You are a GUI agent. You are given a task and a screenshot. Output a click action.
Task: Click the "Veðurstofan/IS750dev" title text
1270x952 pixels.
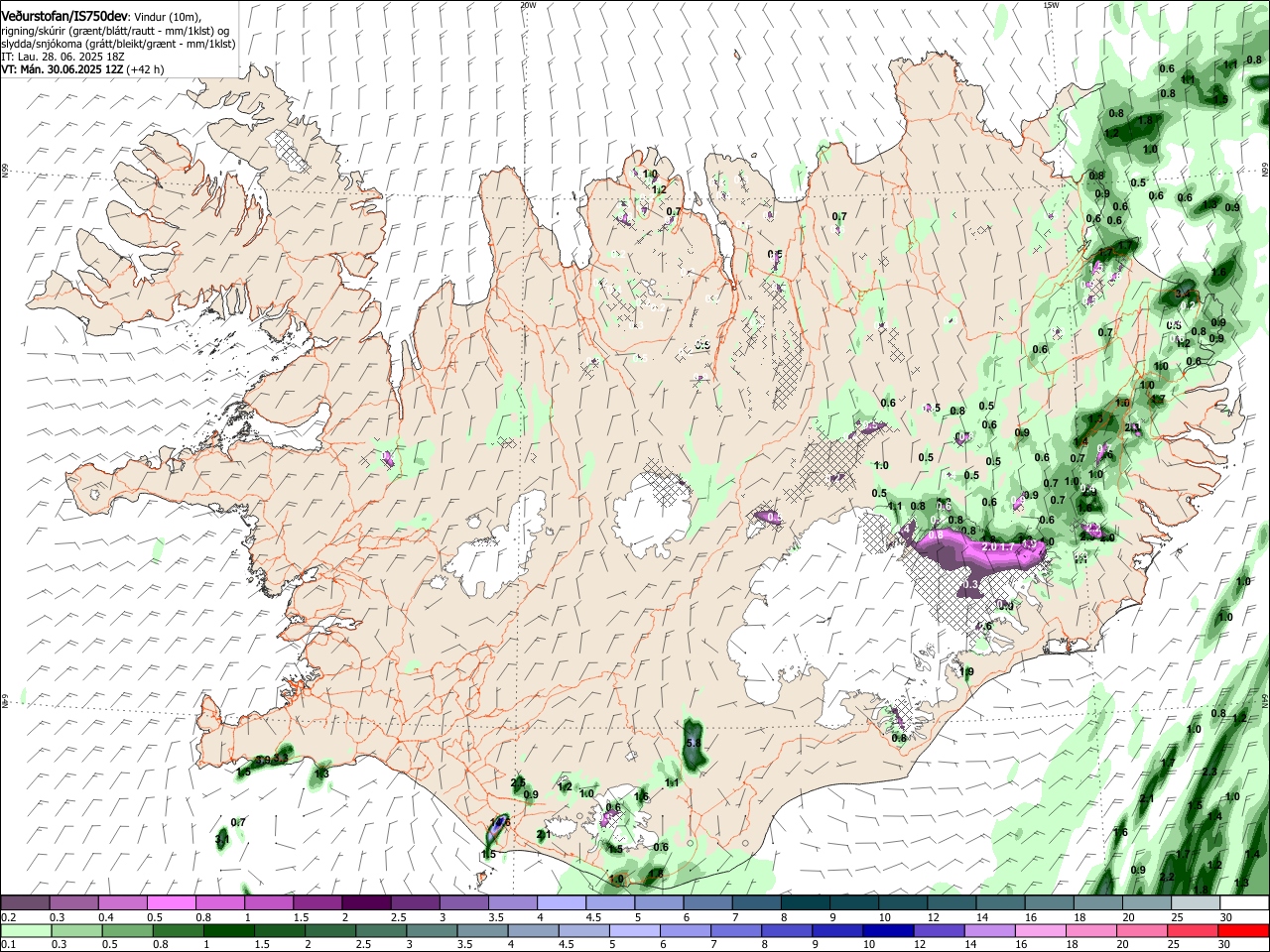click(x=64, y=16)
